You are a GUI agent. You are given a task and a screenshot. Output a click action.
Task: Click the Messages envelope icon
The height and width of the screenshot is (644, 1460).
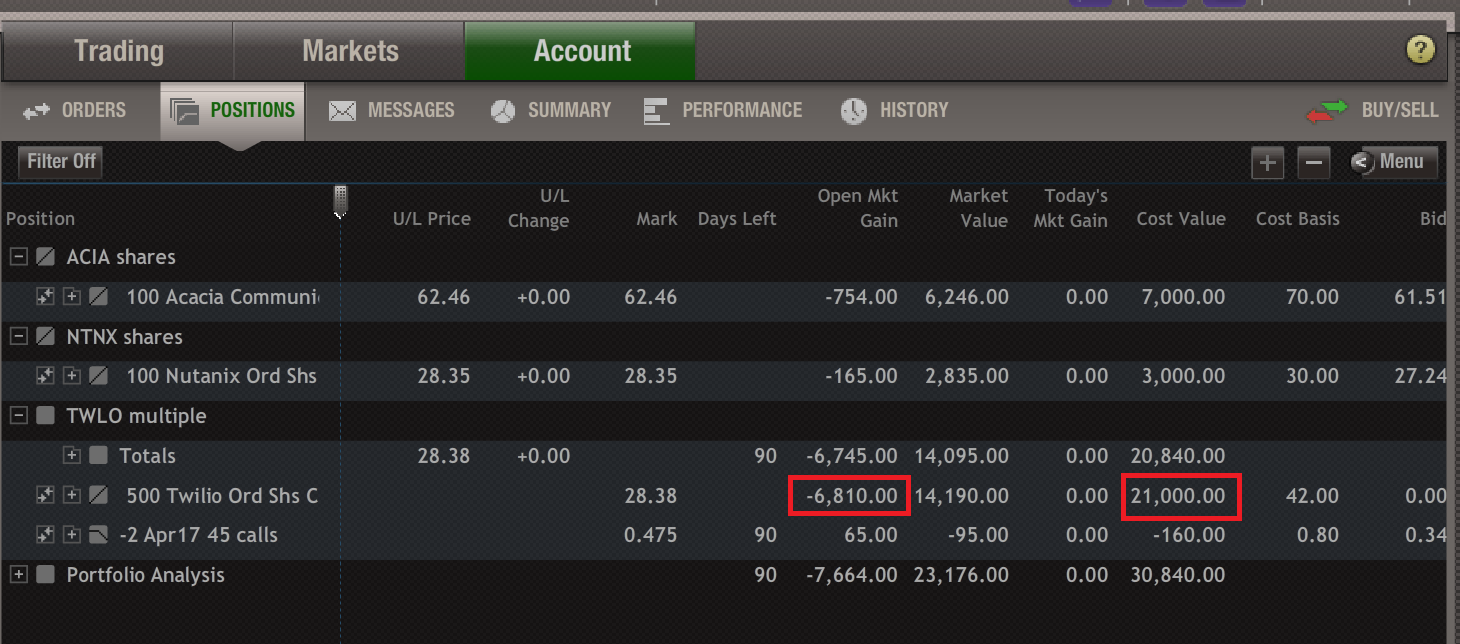[x=343, y=111]
